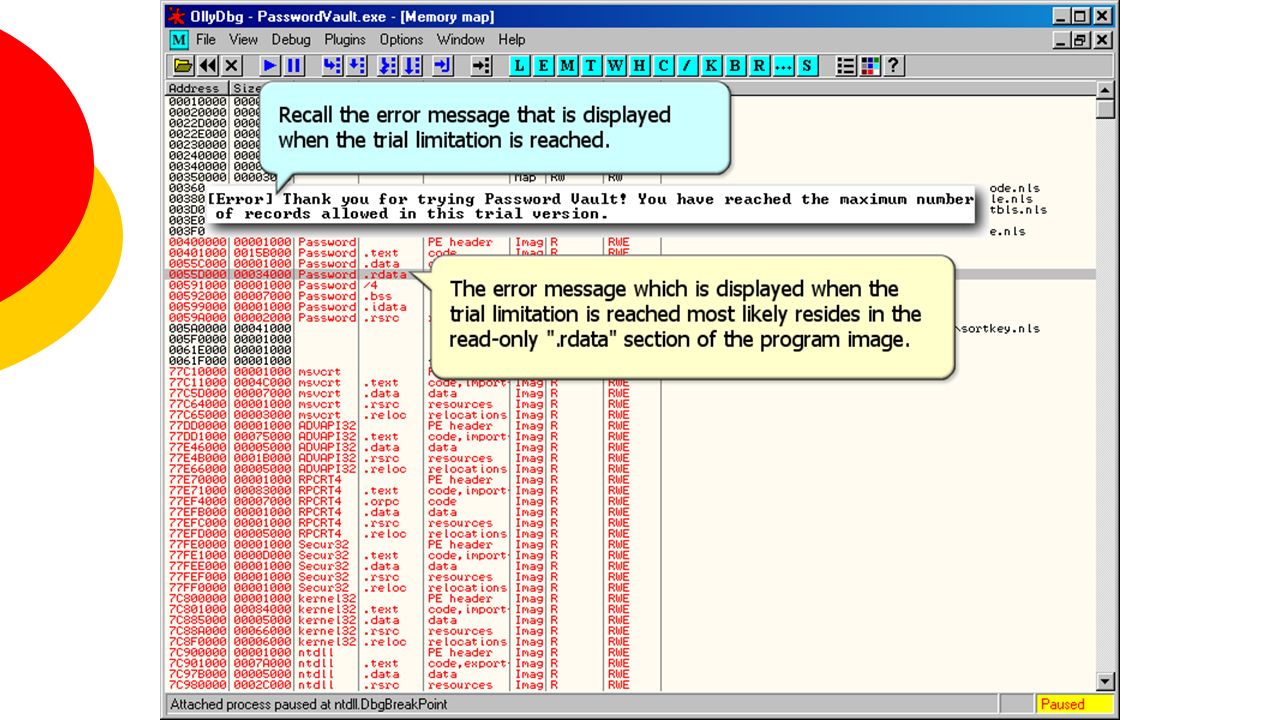Minimize the inner Memory map window
Viewport: 1280px width, 720px height.
pos(1064,40)
